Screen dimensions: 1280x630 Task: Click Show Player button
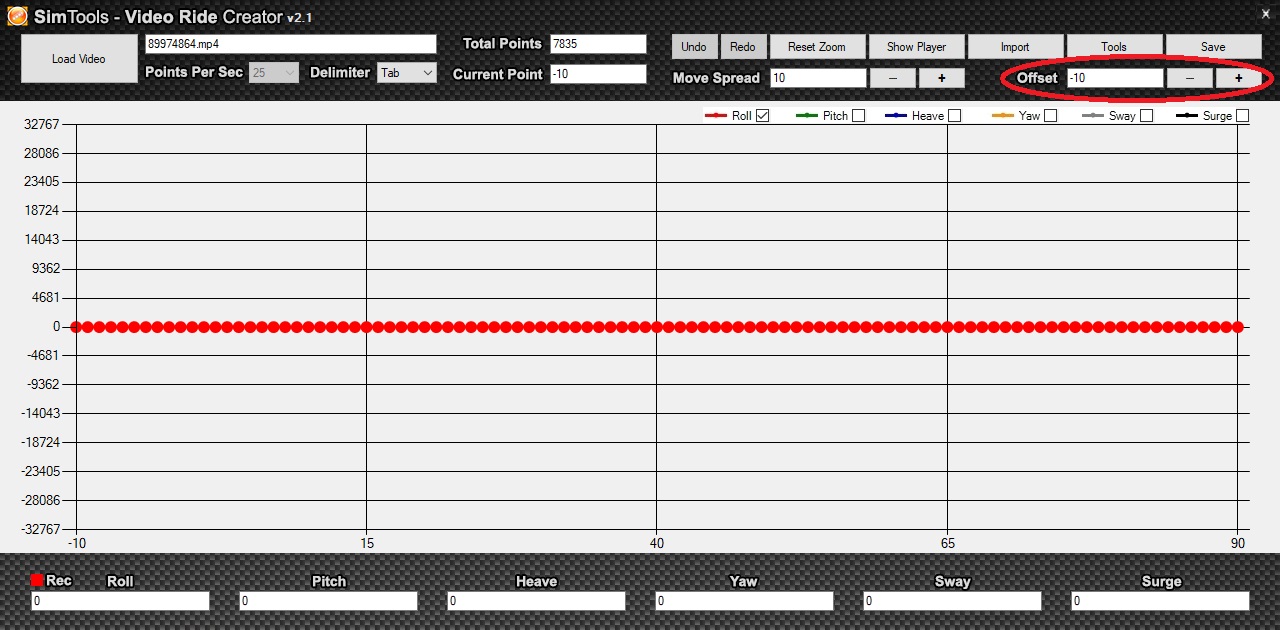coord(916,47)
